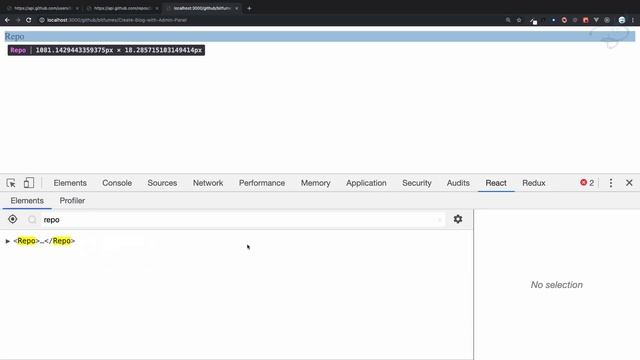
Task: Select the React DevTools tab
Action: pyautogui.click(x=496, y=183)
